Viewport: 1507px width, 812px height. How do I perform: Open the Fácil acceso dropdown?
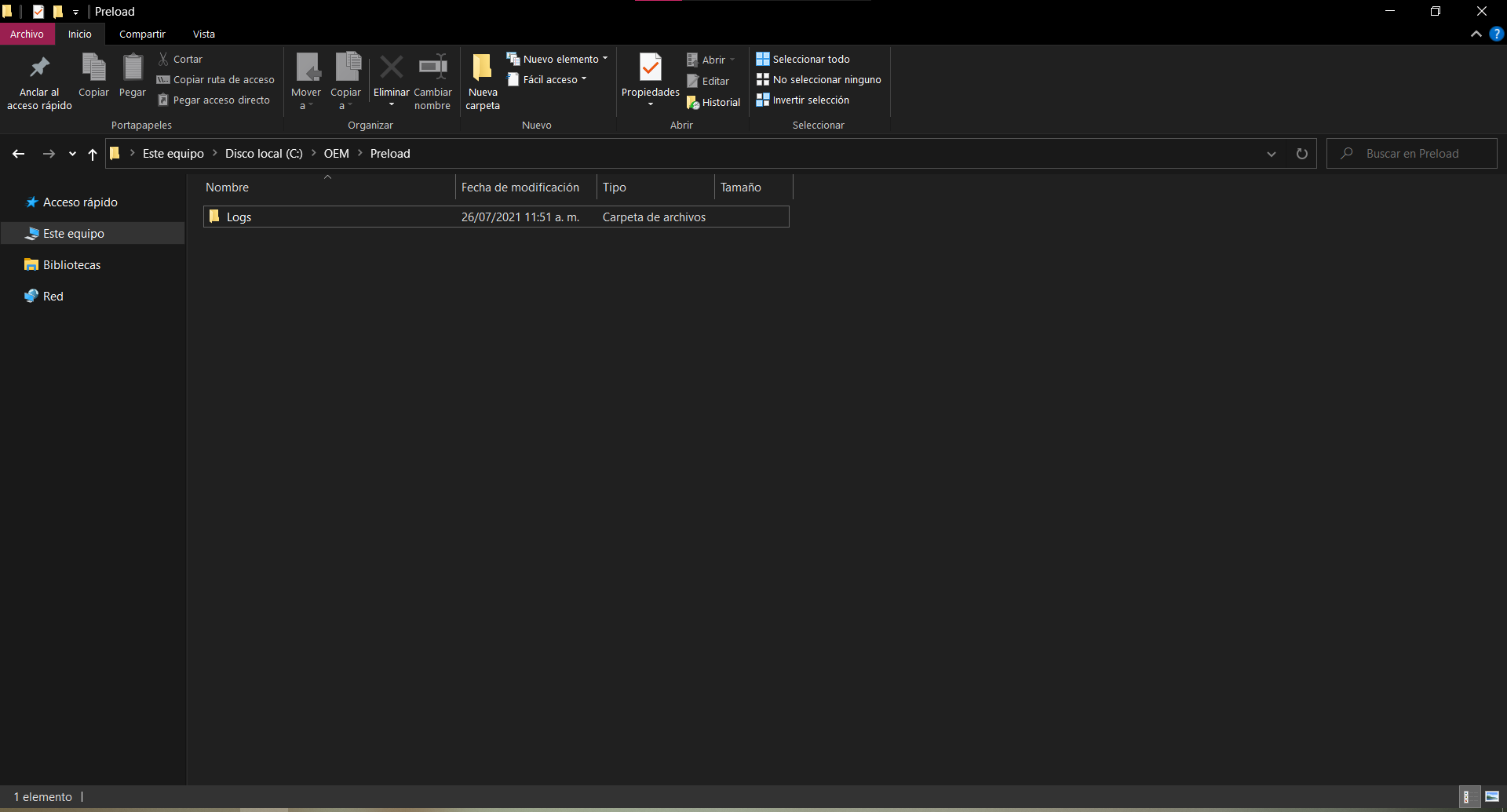[x=547, y=79]
